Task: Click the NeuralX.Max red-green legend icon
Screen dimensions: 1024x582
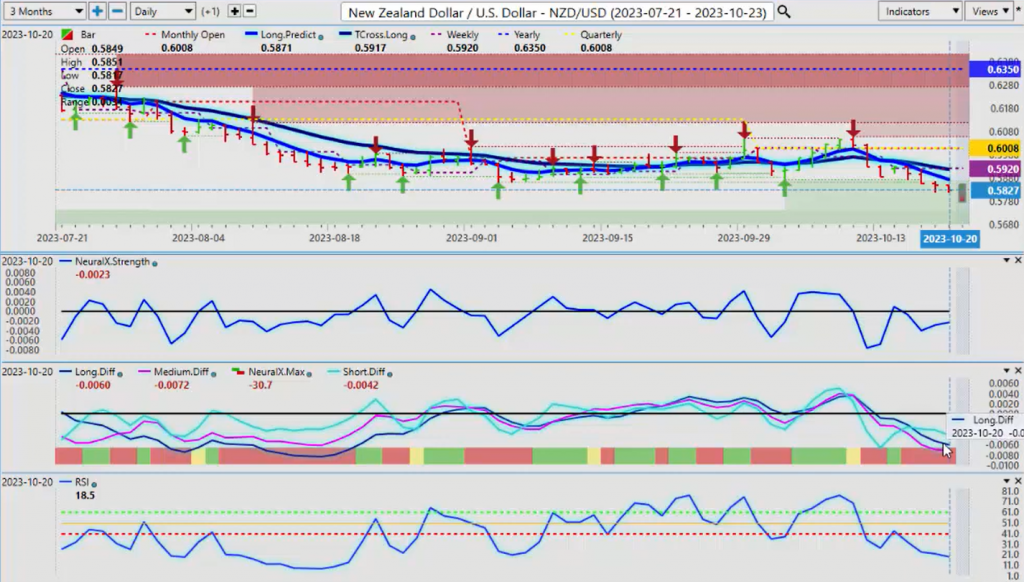Action: click(238, 372)
